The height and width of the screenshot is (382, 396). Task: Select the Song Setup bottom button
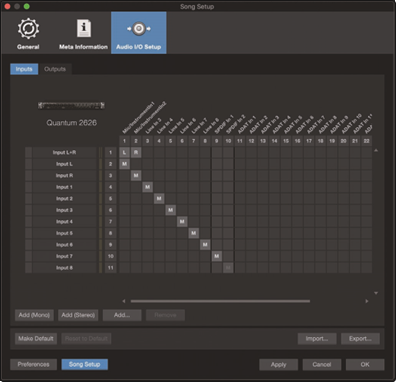85,364
